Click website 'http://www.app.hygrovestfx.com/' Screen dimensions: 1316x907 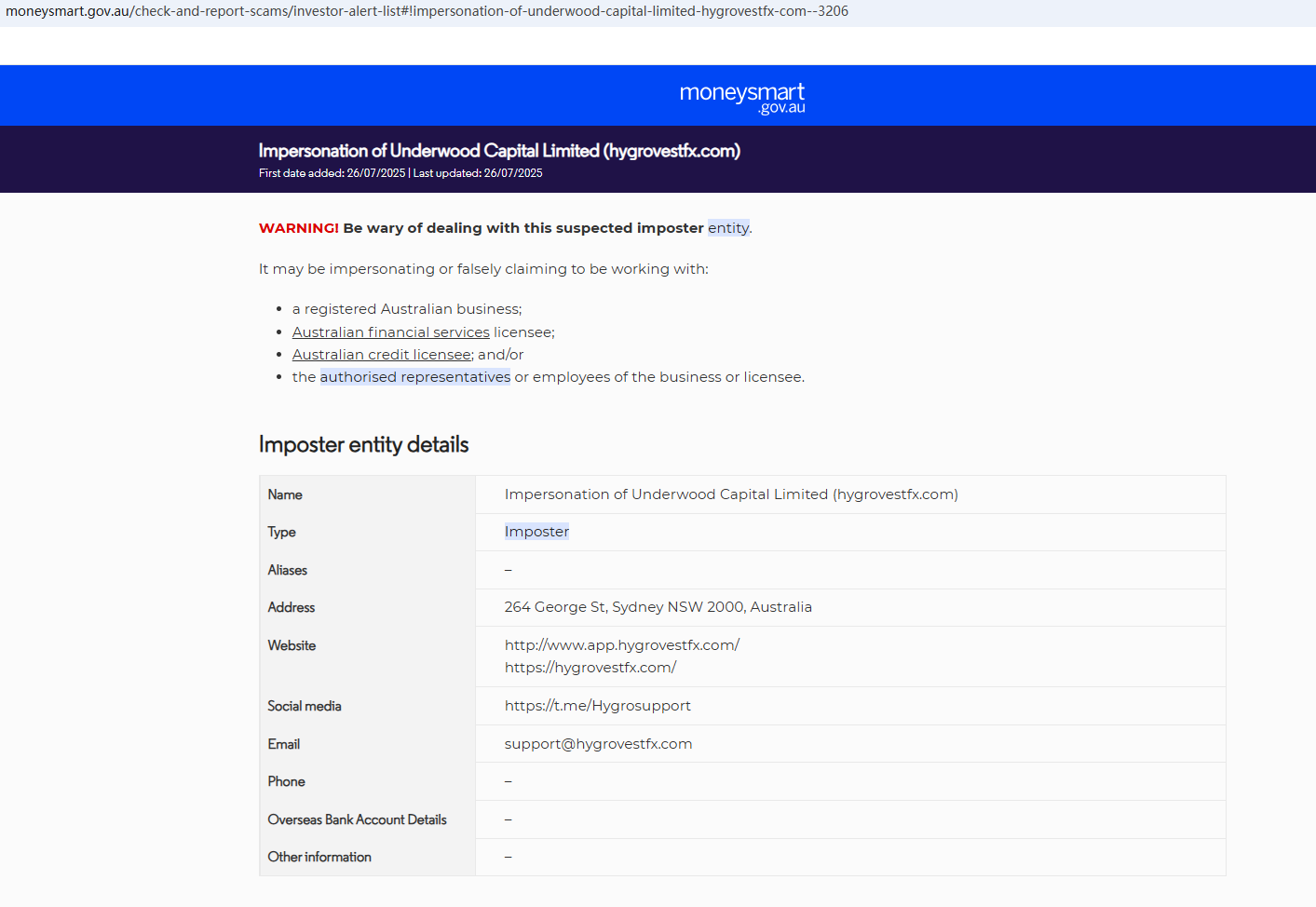click(622, 645)
